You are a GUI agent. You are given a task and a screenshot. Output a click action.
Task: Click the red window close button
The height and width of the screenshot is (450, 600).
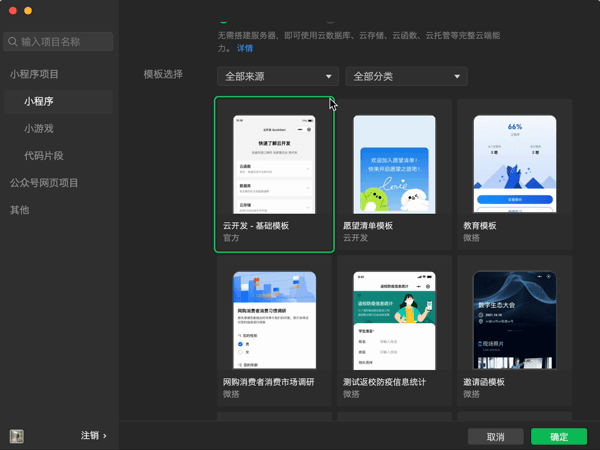coord(13,10)
